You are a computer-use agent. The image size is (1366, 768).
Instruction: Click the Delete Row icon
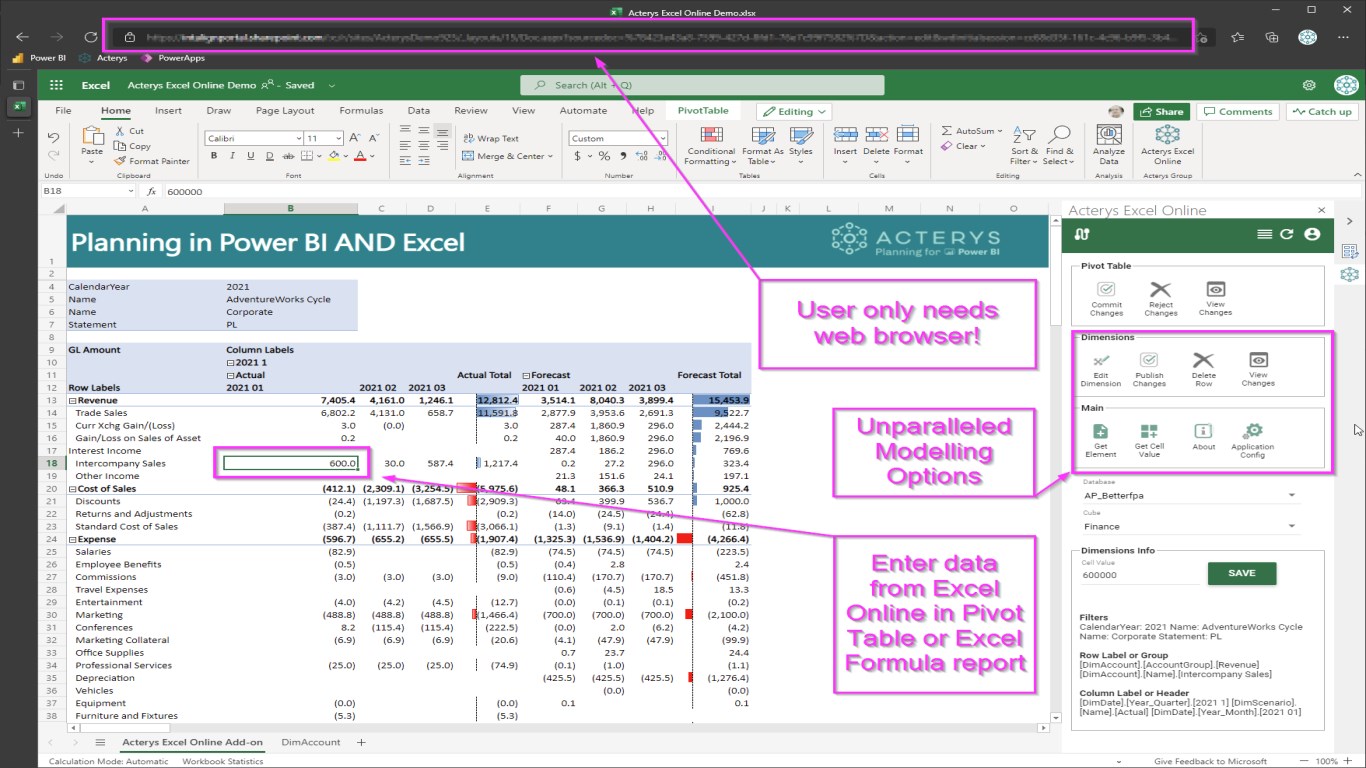click(x=1204, y=360)
